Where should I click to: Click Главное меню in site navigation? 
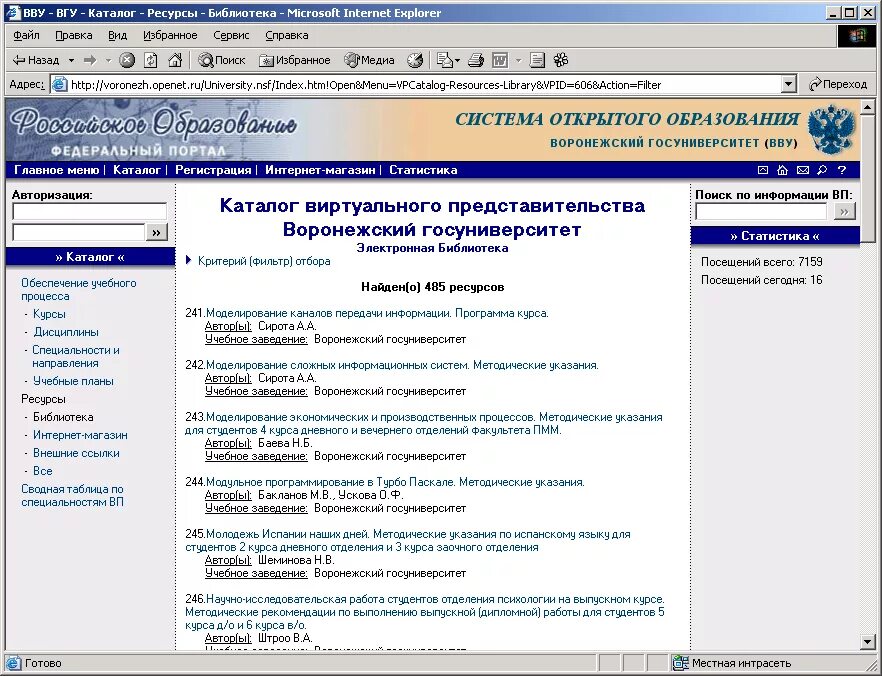[56, 170]
